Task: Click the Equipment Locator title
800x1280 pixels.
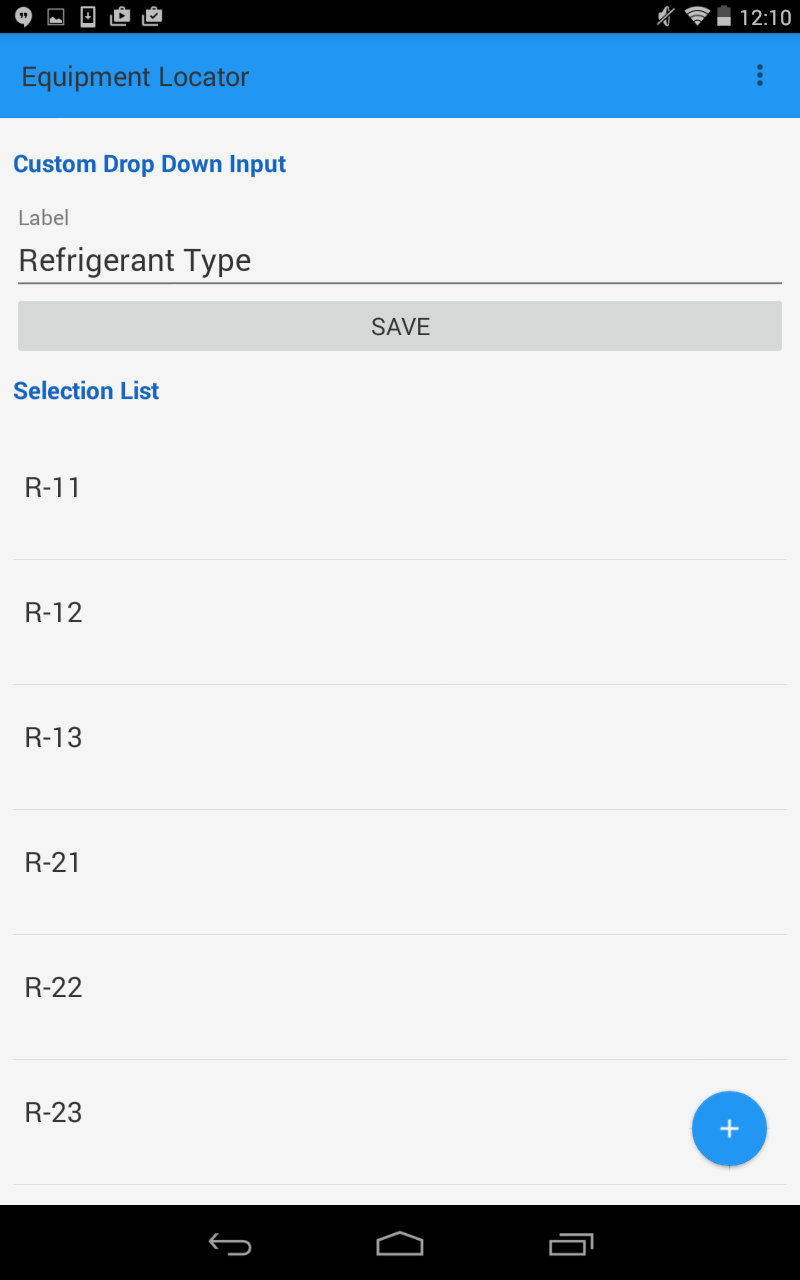Action: [x=135, y=77]
